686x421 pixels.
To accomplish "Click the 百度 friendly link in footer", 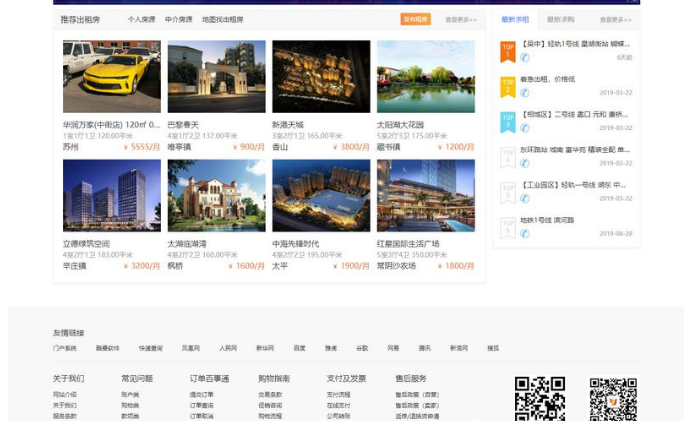I will point(299,348).
